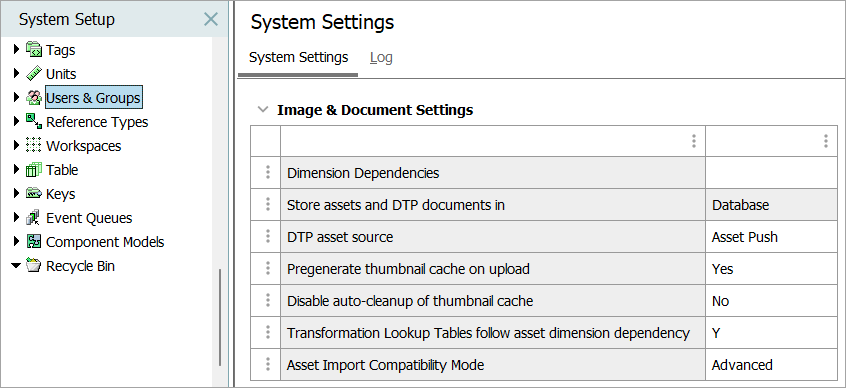Click the Database value cell
The height and width of the screenshot is (388, 846).
click(772, 205)
